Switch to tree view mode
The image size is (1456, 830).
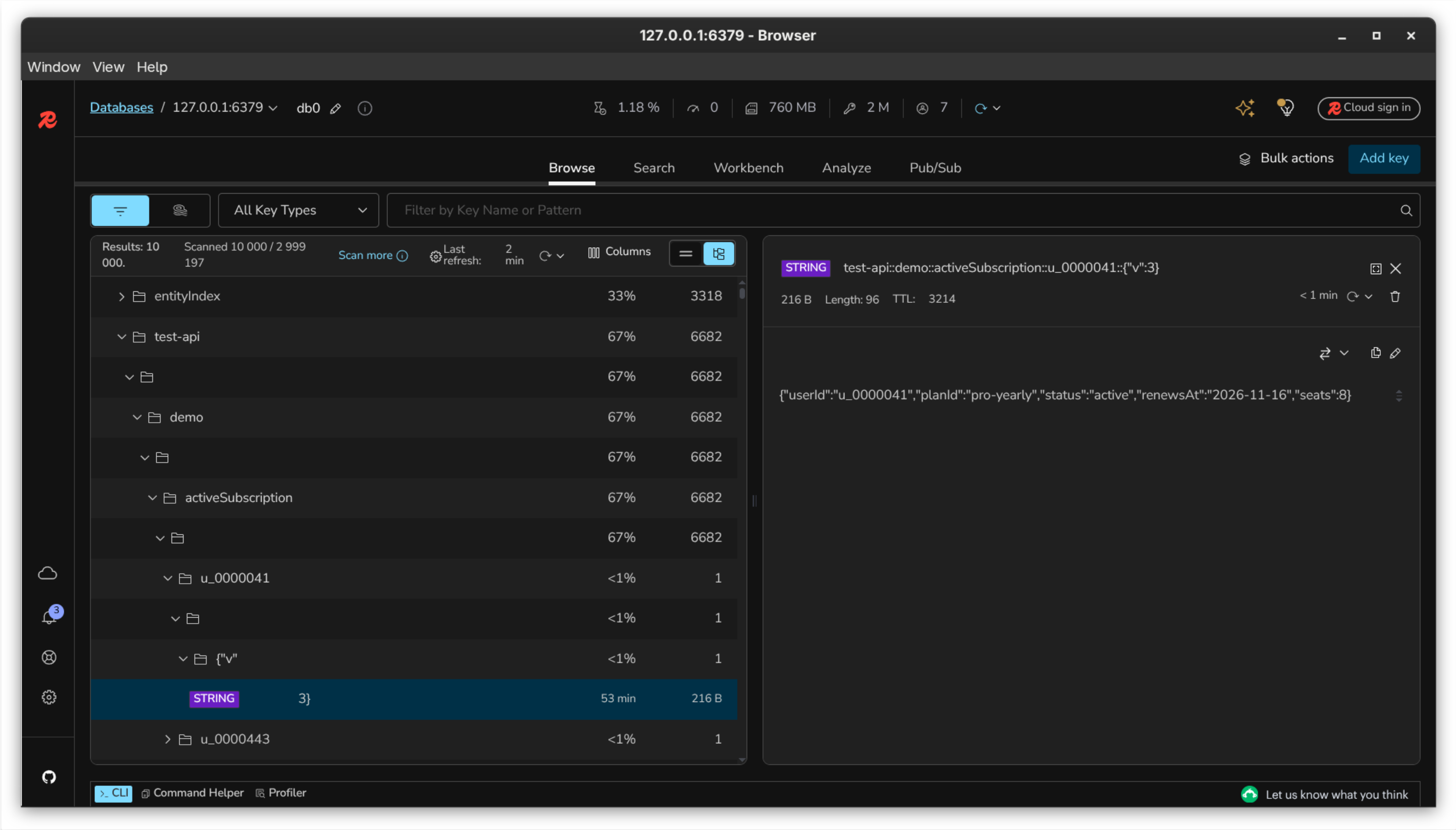[x=718, y=254]
